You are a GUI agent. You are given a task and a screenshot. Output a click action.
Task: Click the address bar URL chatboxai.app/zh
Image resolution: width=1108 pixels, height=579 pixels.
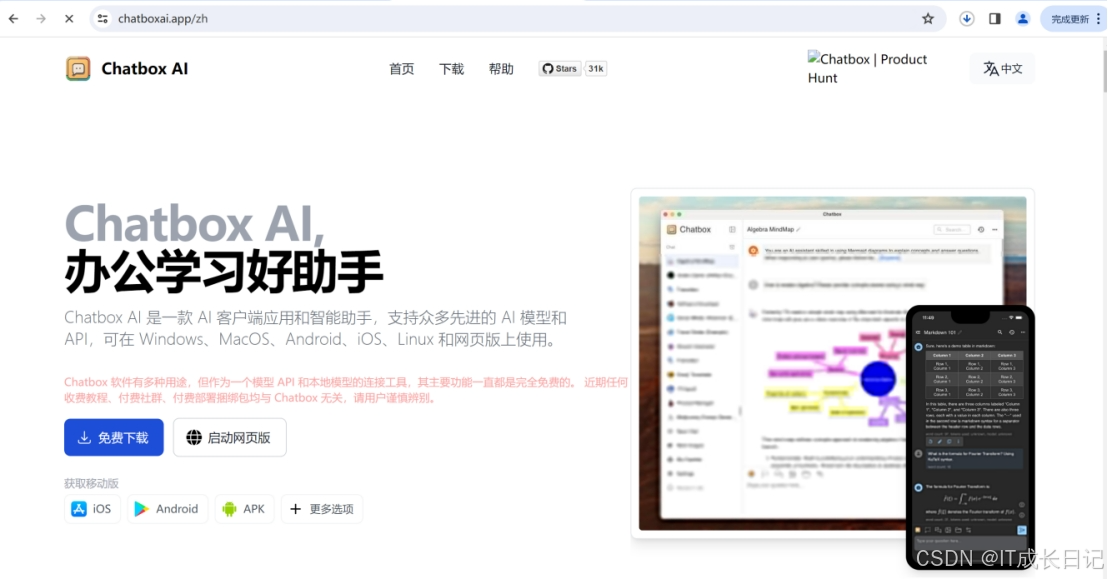pos(163,19)
